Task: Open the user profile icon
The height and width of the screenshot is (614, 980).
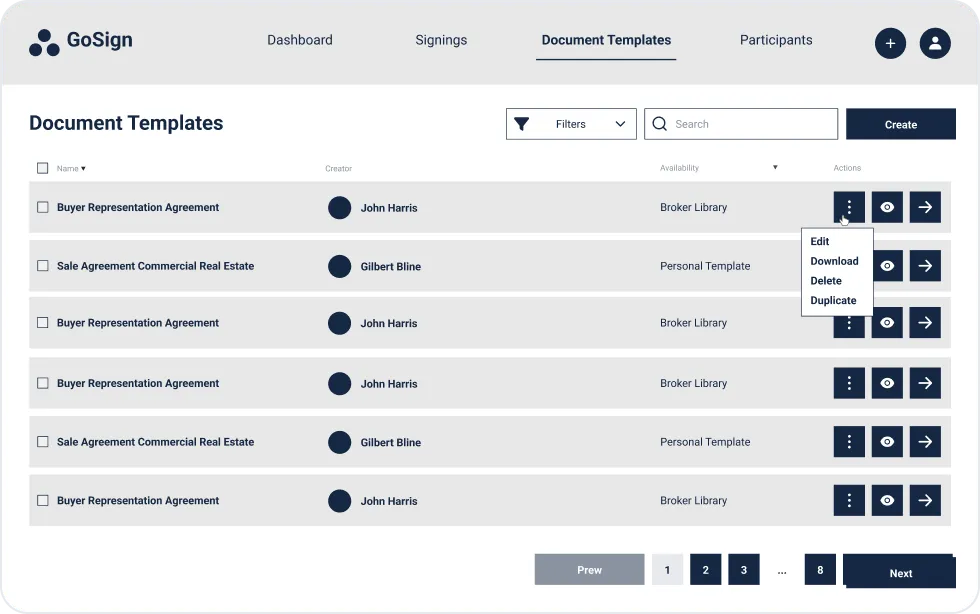Action: point(935,43)
